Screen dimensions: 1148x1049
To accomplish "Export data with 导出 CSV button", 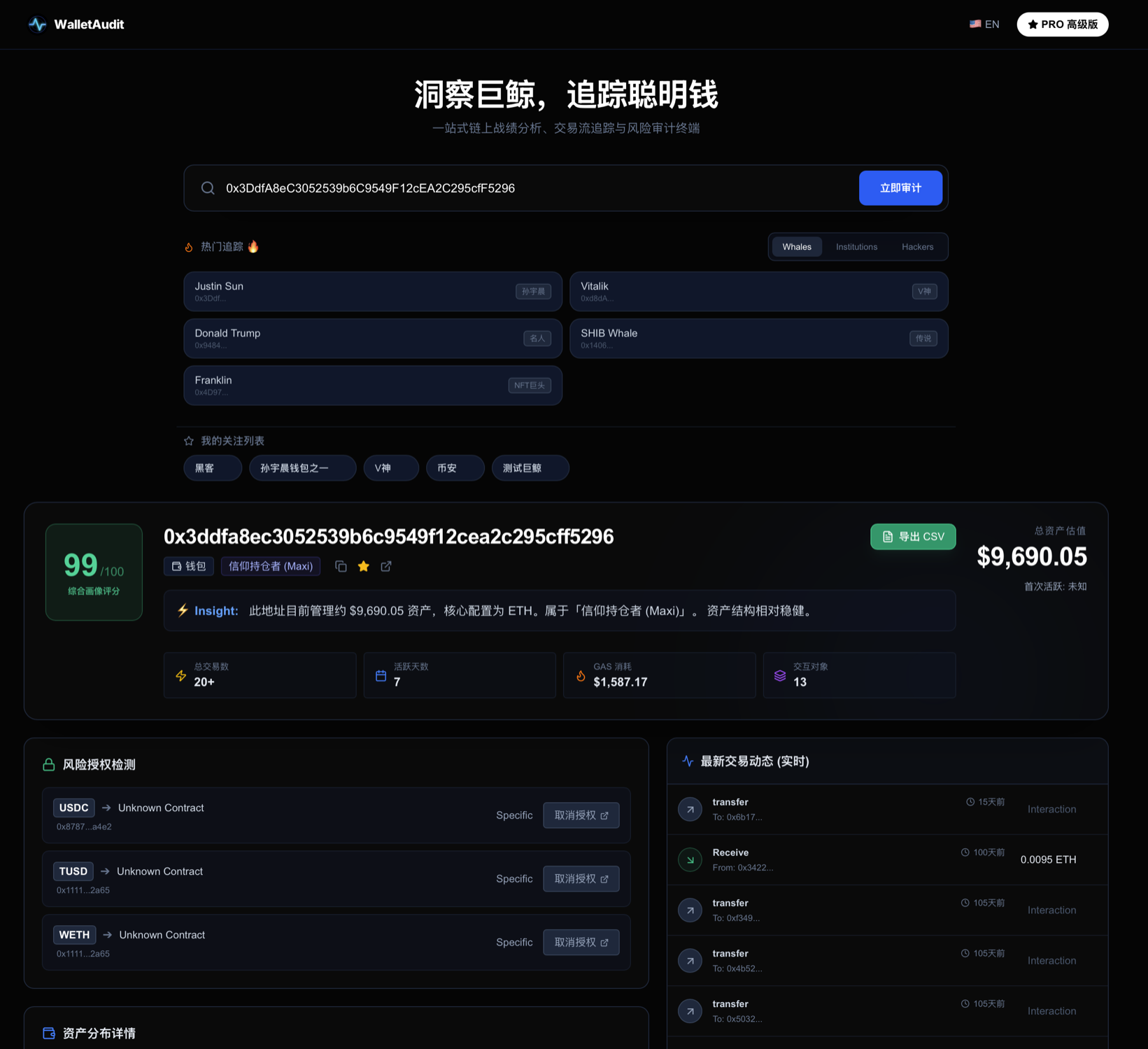I will click(x=913, y=537).
